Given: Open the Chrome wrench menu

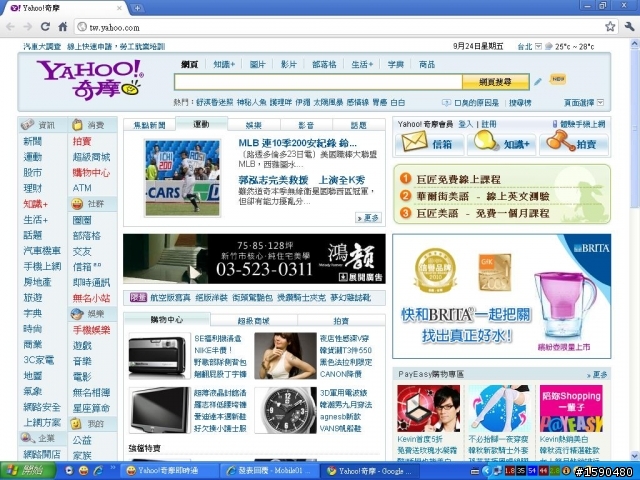Looking at the screenshot, I should 629,27.
